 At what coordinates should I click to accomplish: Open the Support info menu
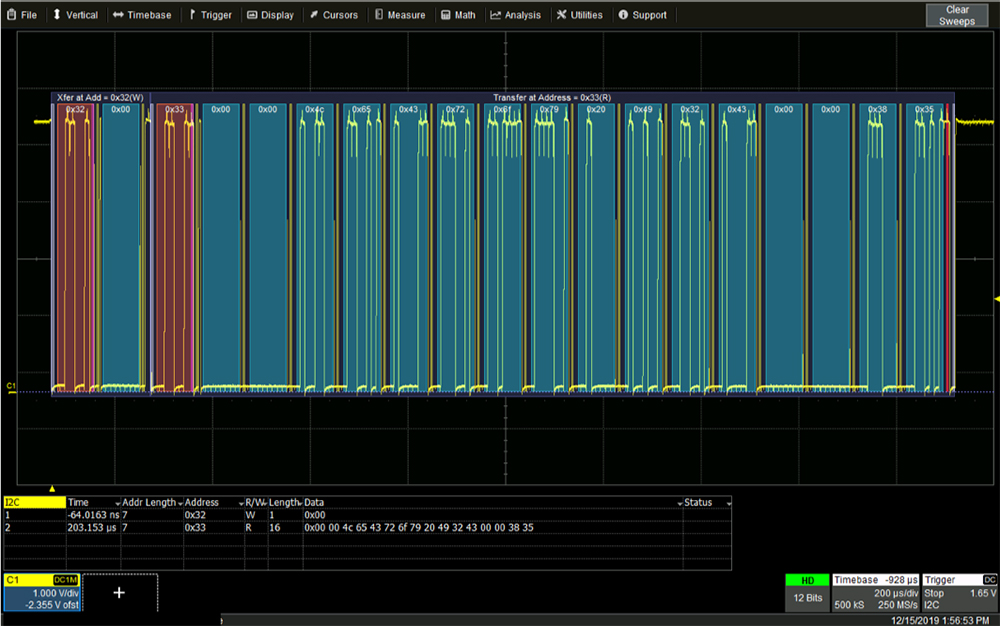click(642, 15)
